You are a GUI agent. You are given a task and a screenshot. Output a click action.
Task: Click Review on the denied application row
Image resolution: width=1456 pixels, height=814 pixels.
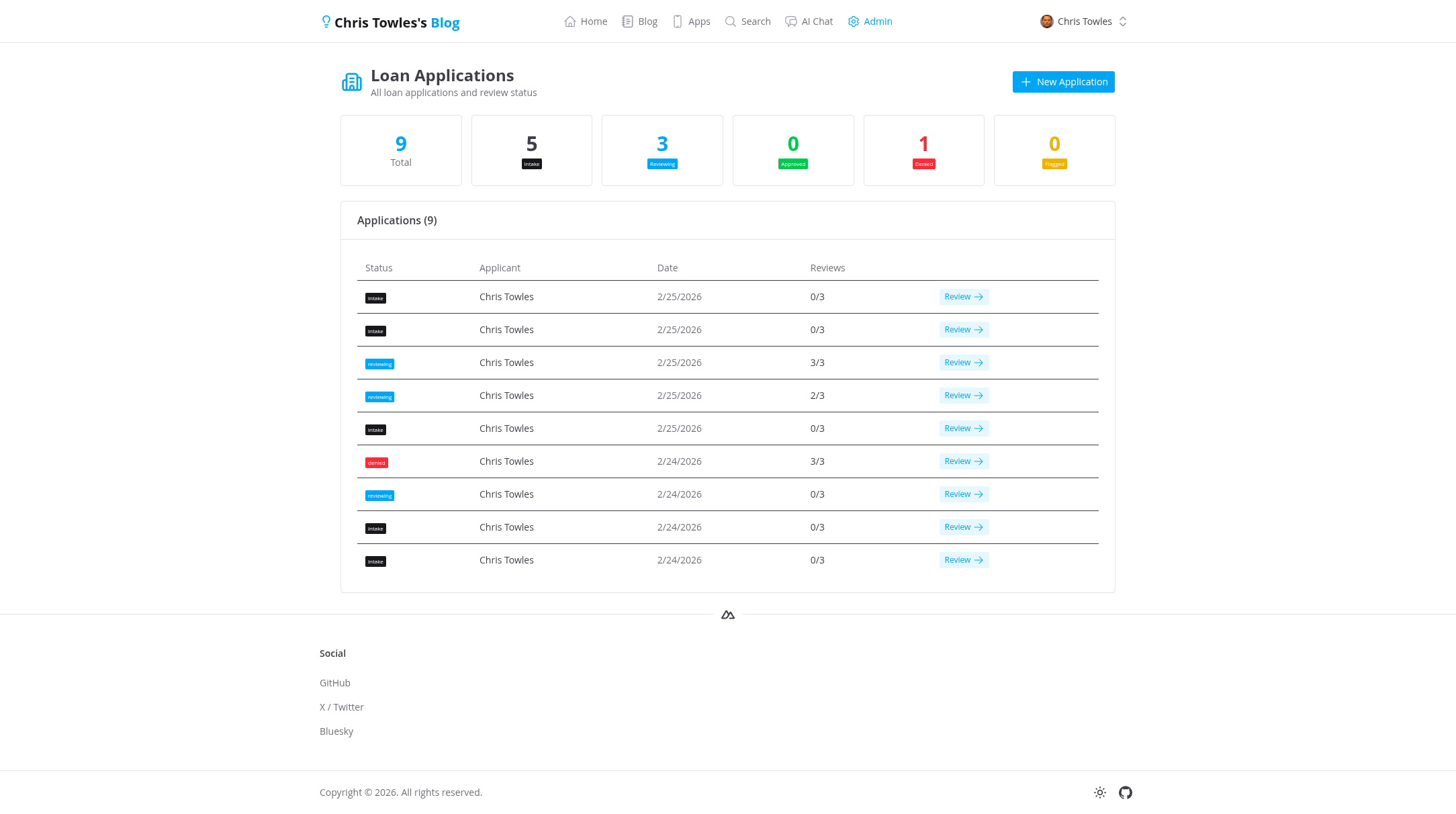pyautogui.click(x=964, y=461)
